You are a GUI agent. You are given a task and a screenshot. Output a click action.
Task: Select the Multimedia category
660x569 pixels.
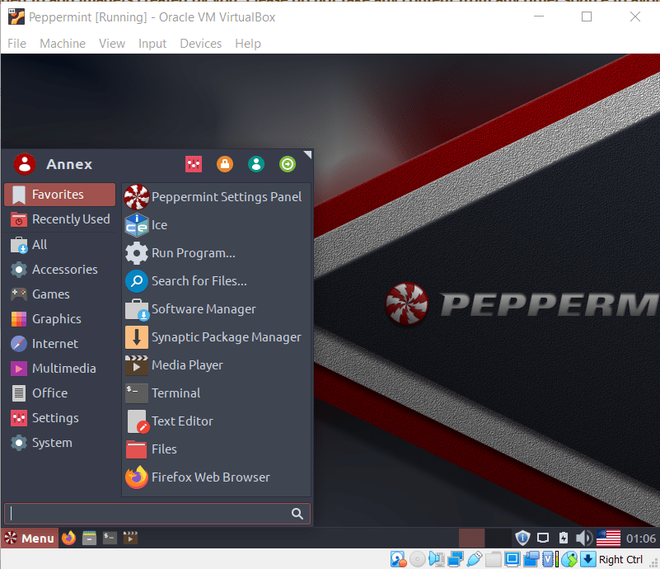[59, 369]
